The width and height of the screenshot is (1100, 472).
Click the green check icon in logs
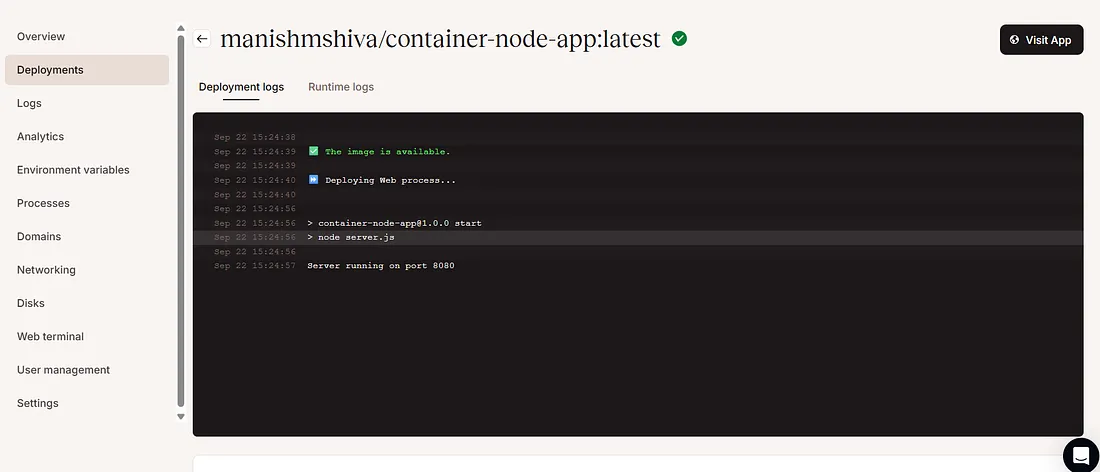(x=313, y=152)
